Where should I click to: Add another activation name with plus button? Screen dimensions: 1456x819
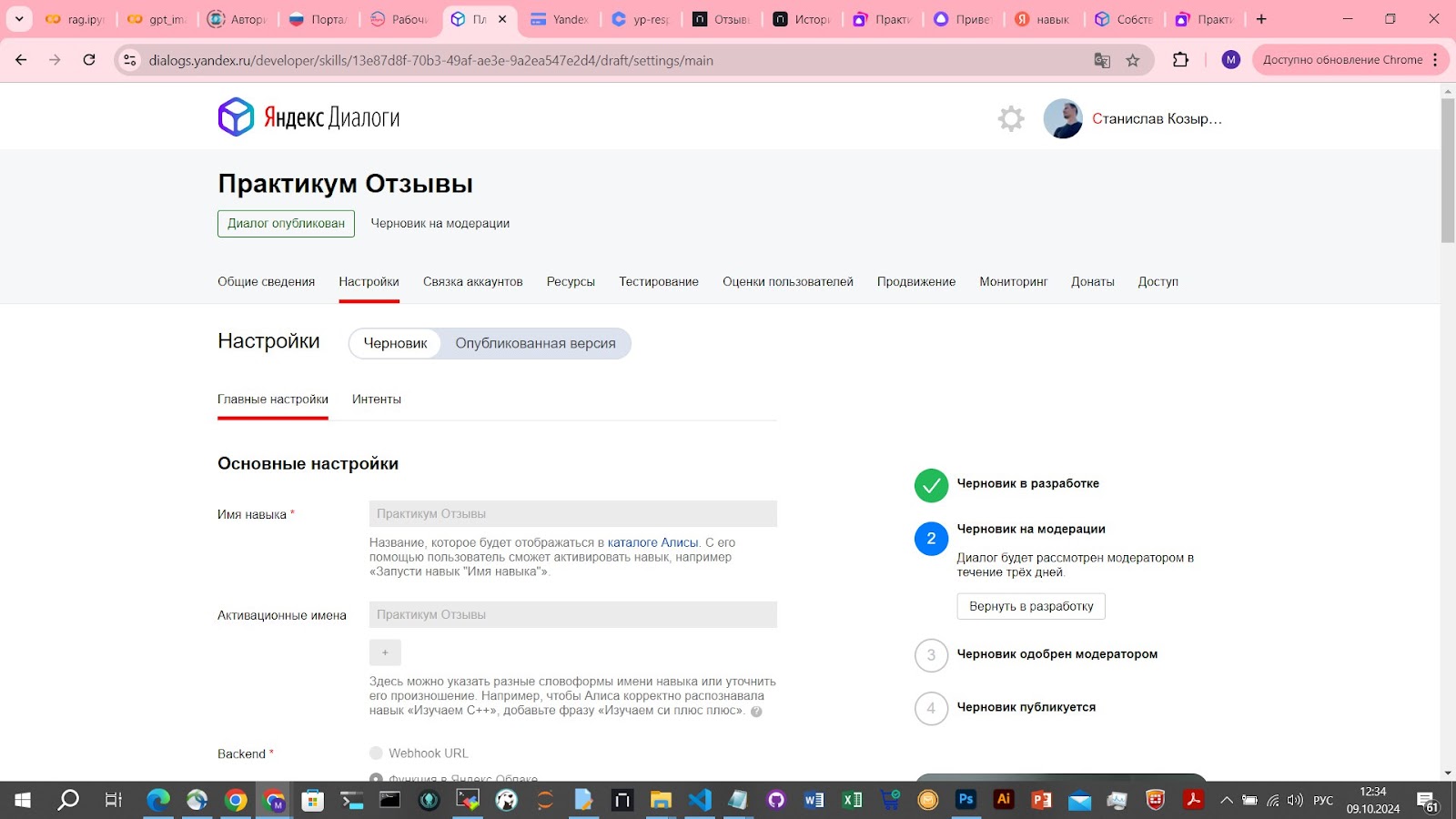[x=385, y=652]
